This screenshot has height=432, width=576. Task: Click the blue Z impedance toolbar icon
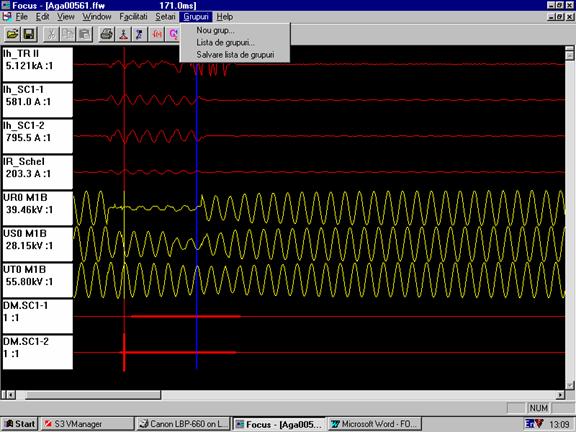click(140, 35)
